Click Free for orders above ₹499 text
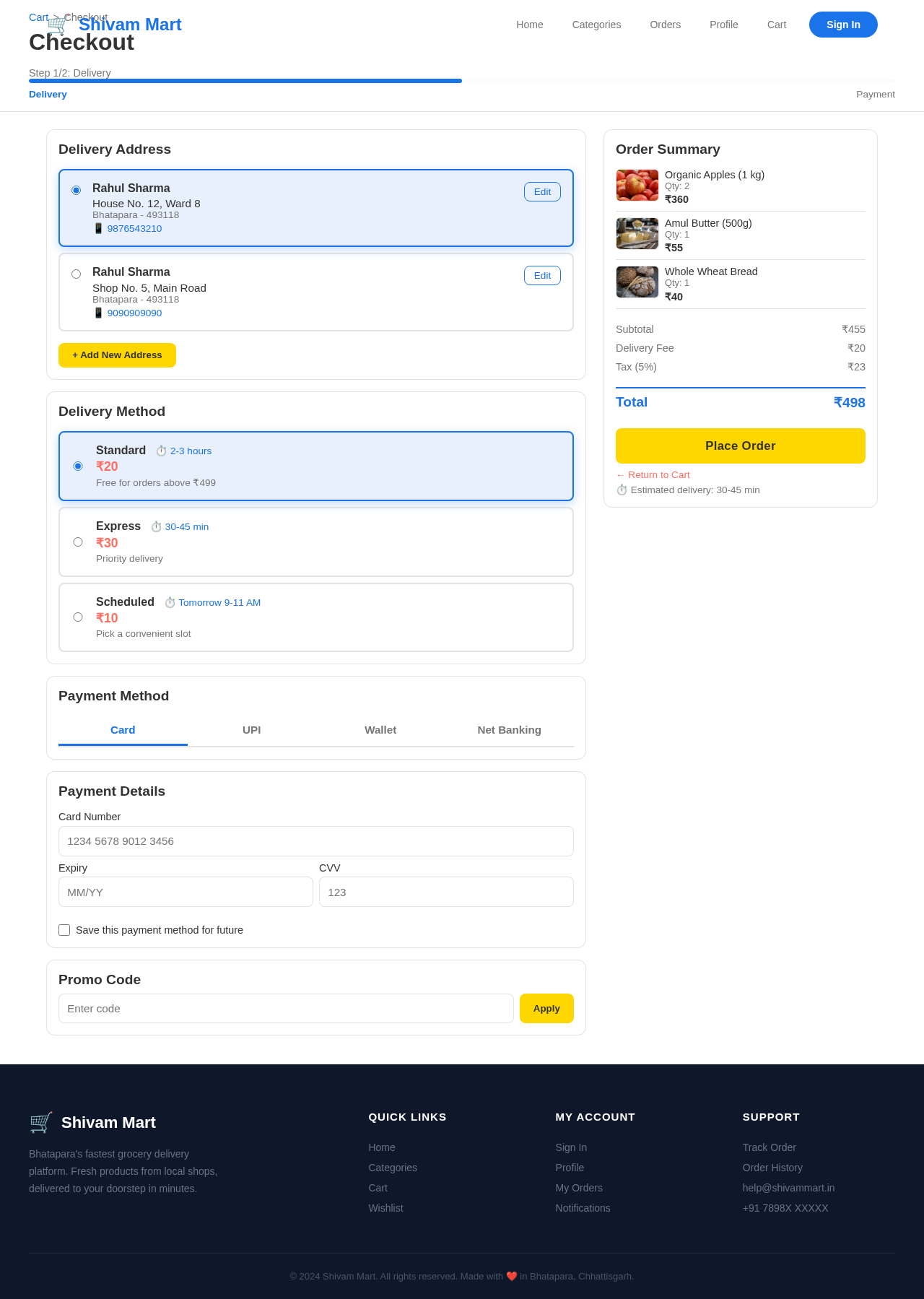The image size is (924, 1299). [x=156, y=482]
